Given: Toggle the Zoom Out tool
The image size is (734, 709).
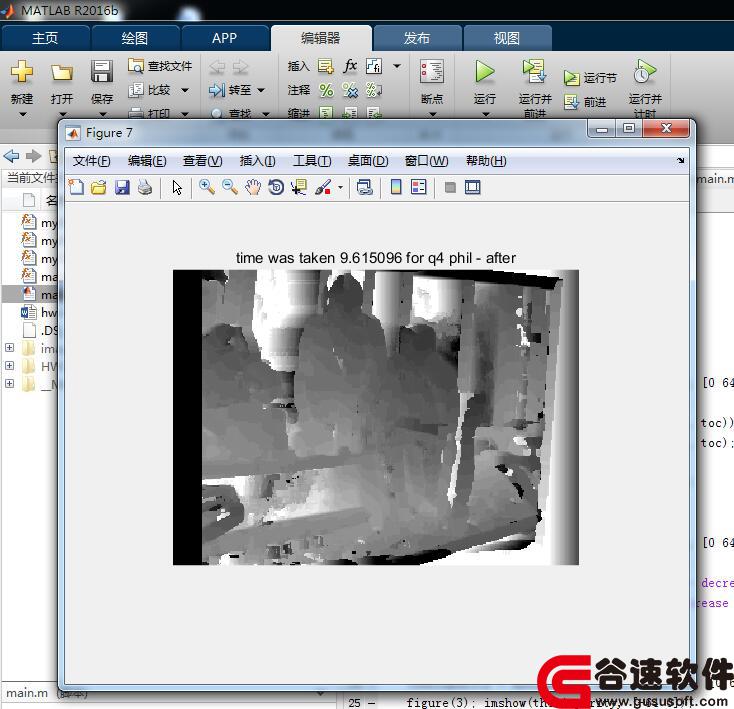Looking at the screenshot, I should (x=230, y=187).
